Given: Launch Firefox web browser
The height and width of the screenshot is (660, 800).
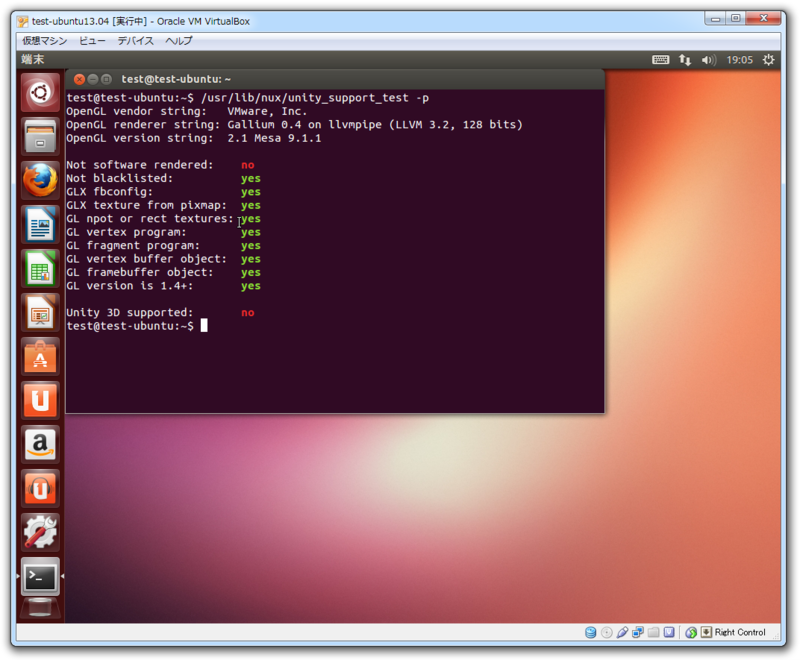Looking at the screenshot, I should click(40, 181).
